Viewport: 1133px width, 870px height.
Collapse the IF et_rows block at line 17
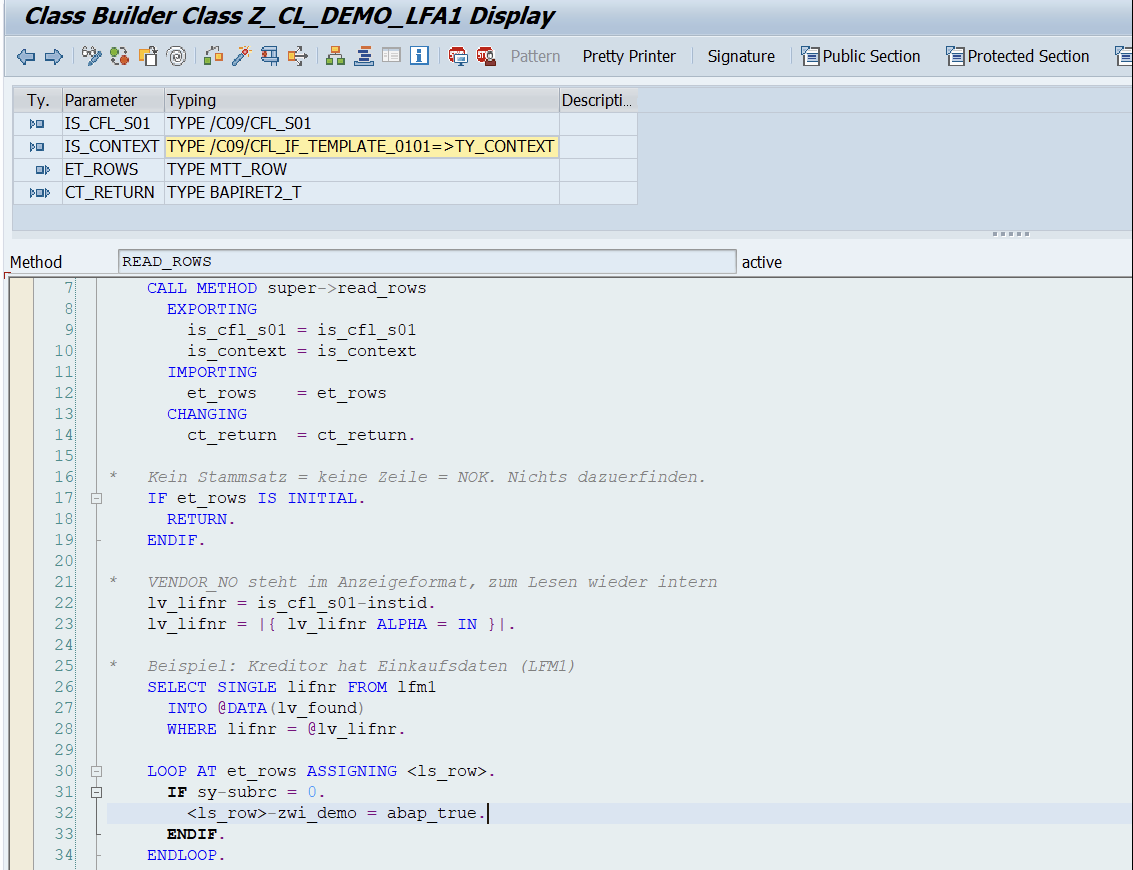click(96, 499)
